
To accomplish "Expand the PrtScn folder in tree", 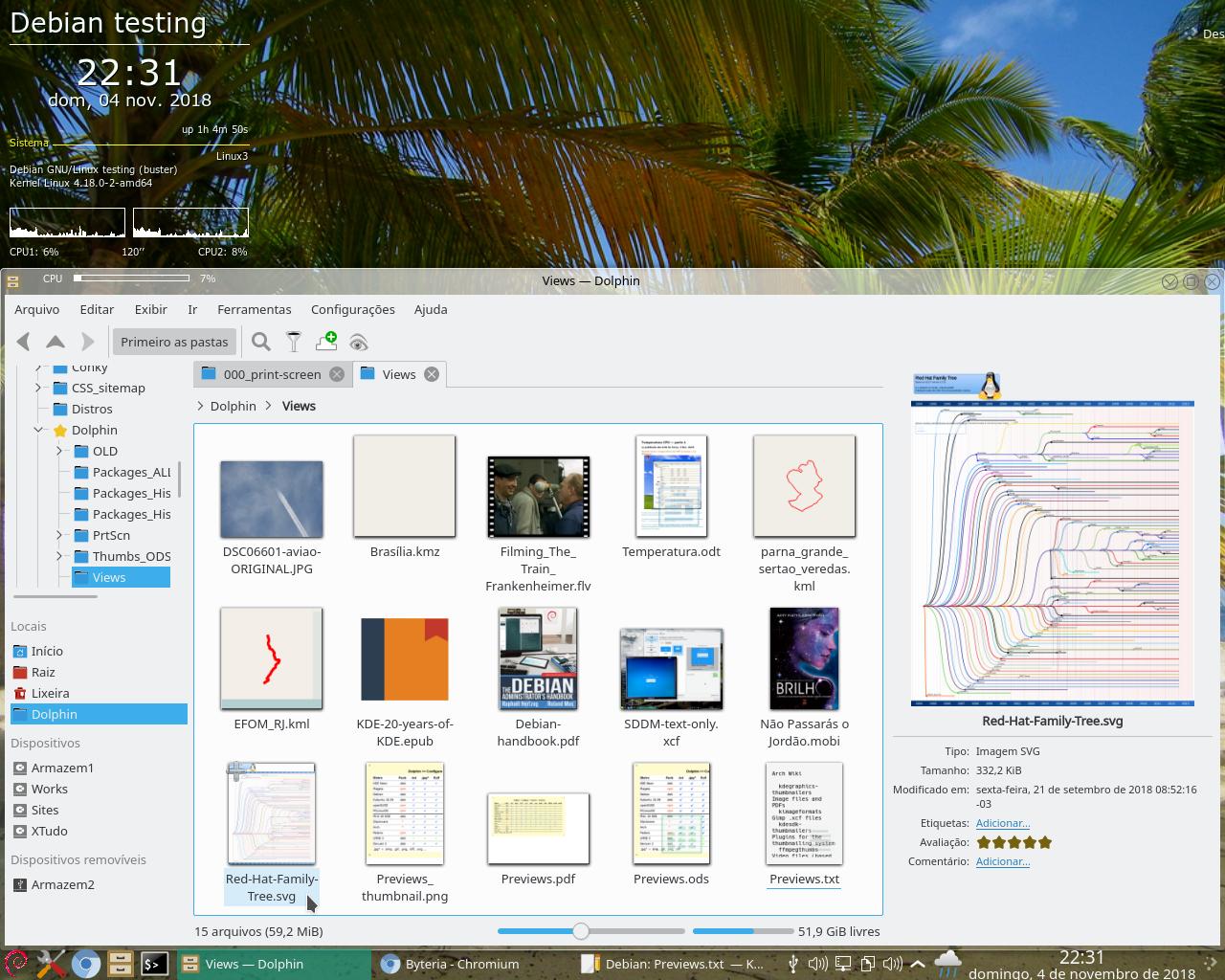I will tap(59, 536).
